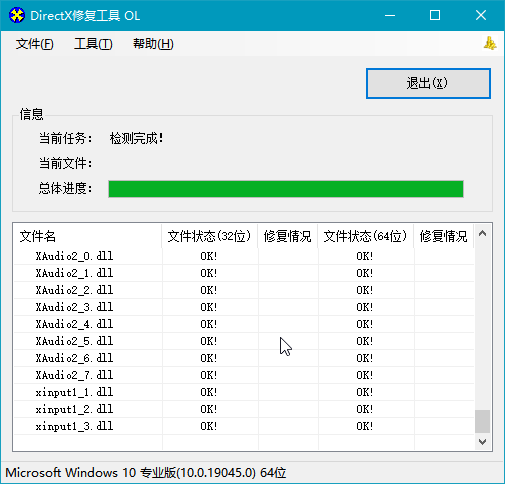505x484 pixels.
Task: Click the 检测完成! task status text
Action: [136, 138]
